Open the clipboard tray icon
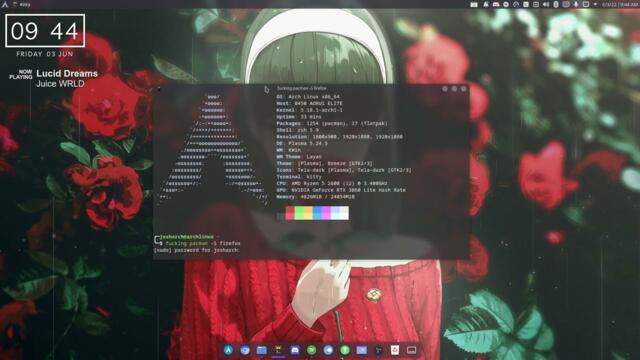640x360 pixels. 536,4
